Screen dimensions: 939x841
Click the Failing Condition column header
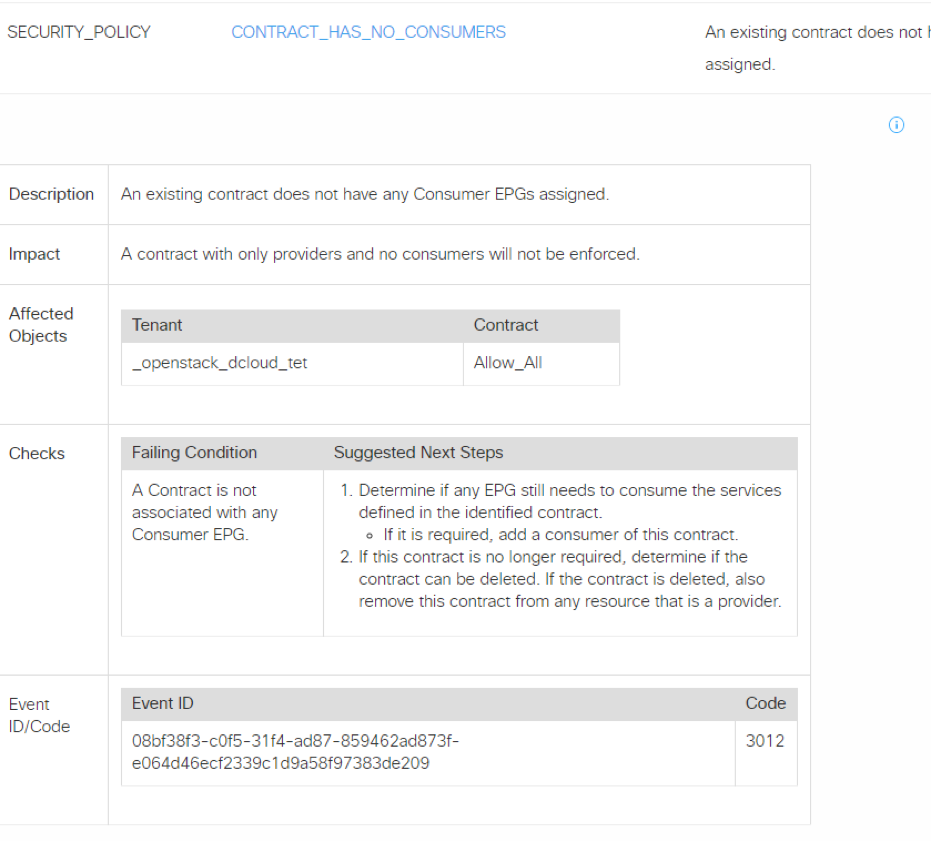pyautogui.click(x=194, y=452)
